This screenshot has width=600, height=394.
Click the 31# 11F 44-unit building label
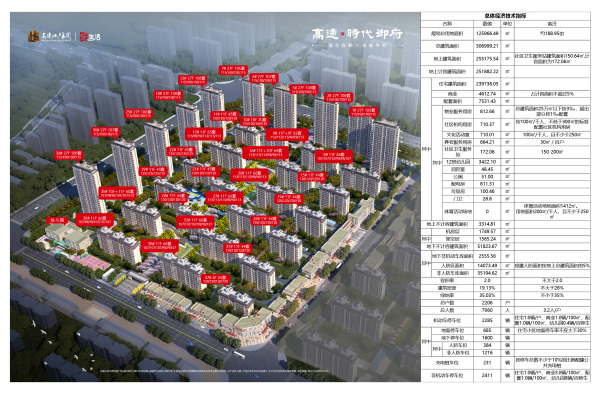click(x=237, y=249)
